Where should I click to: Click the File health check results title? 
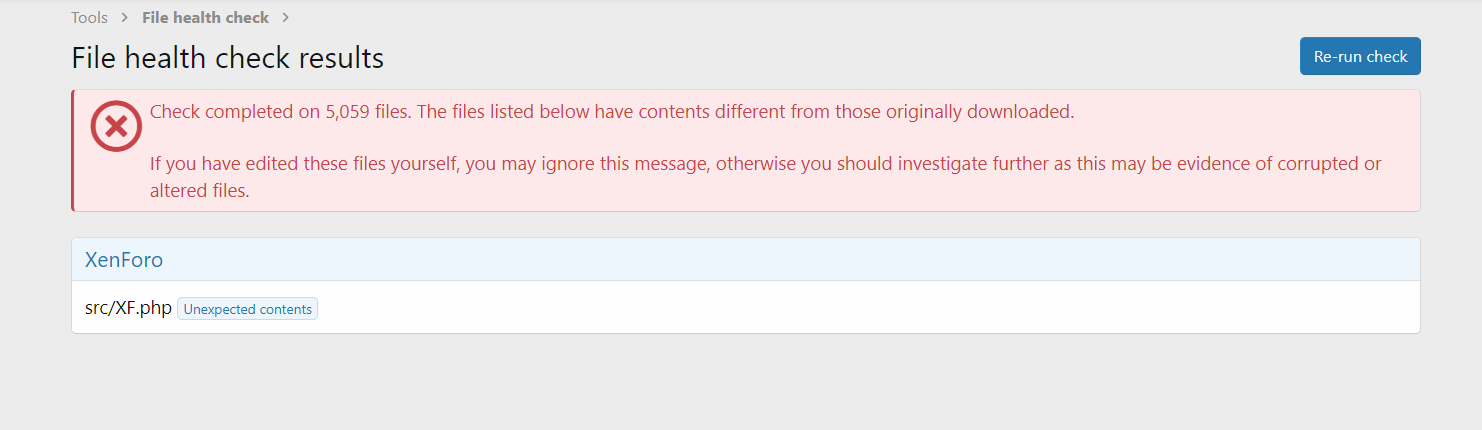[227, 58]
